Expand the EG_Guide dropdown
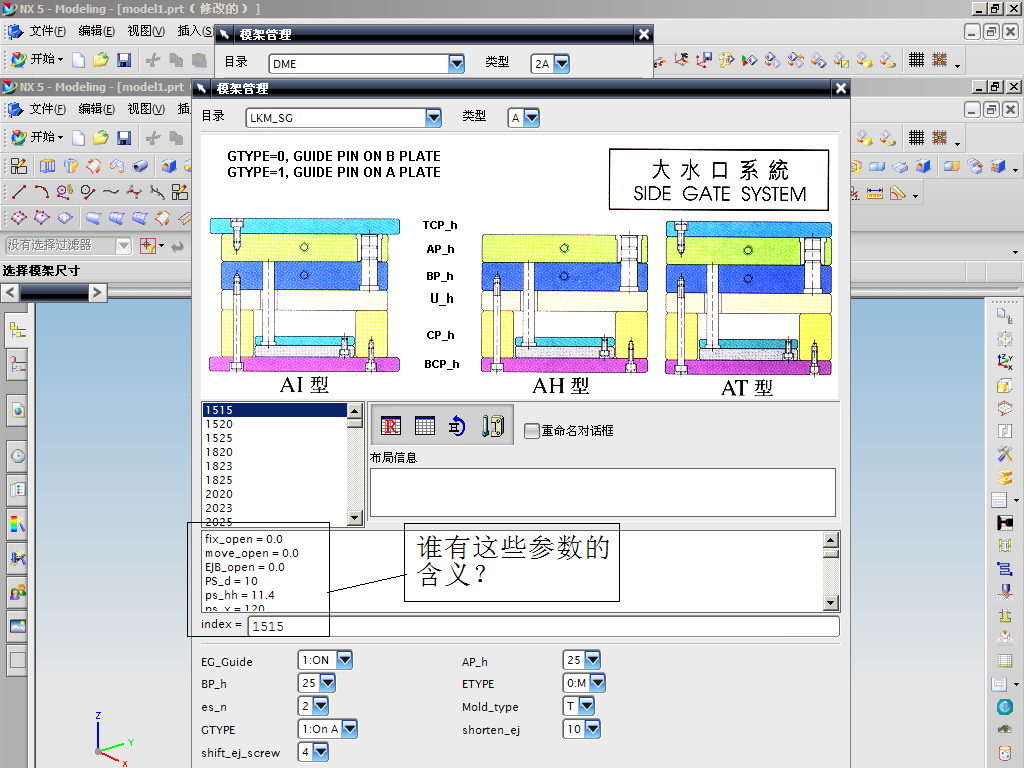This screenshot has width=1024, height=768. point(344,660)
